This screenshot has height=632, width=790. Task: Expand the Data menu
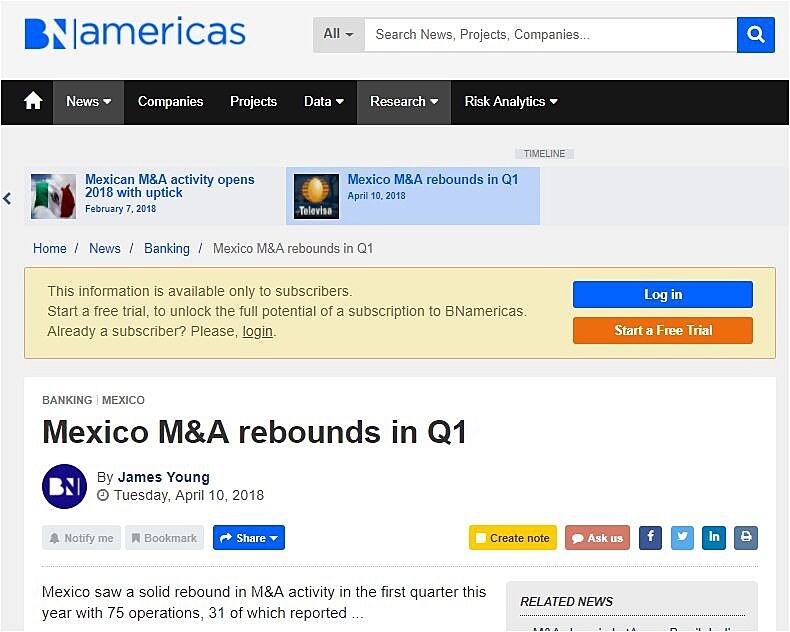(x=324, y=102)
